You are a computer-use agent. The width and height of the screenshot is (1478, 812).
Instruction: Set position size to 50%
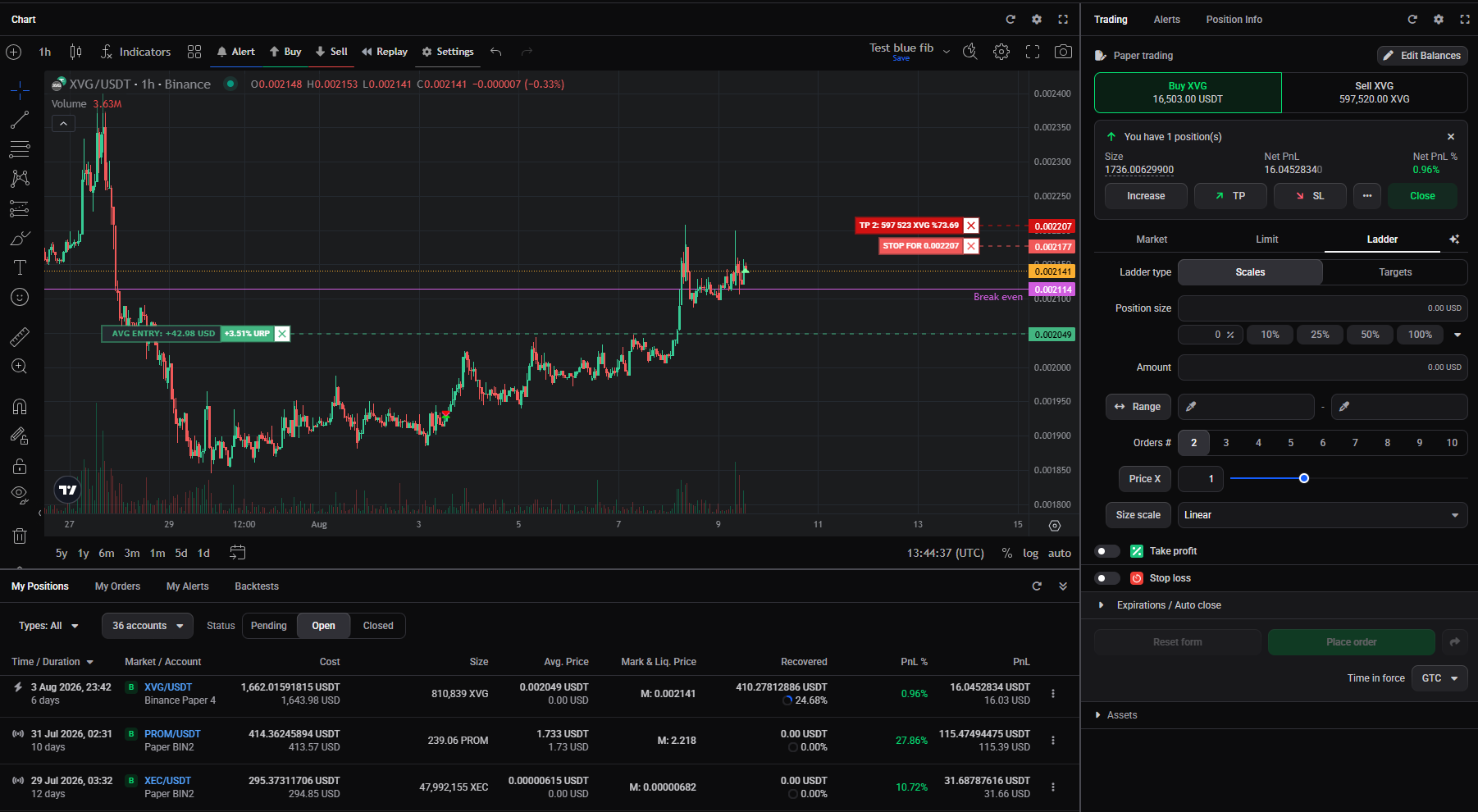(x=1370, y=335)
